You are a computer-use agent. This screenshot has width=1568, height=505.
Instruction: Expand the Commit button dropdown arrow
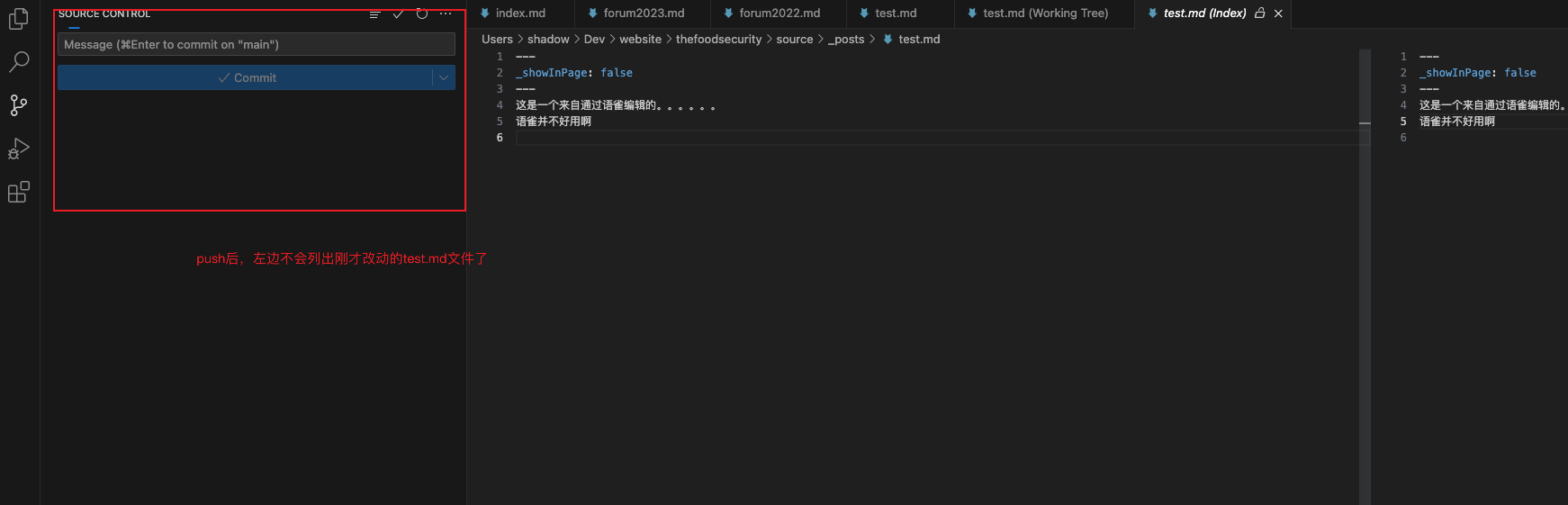[444, 78]
